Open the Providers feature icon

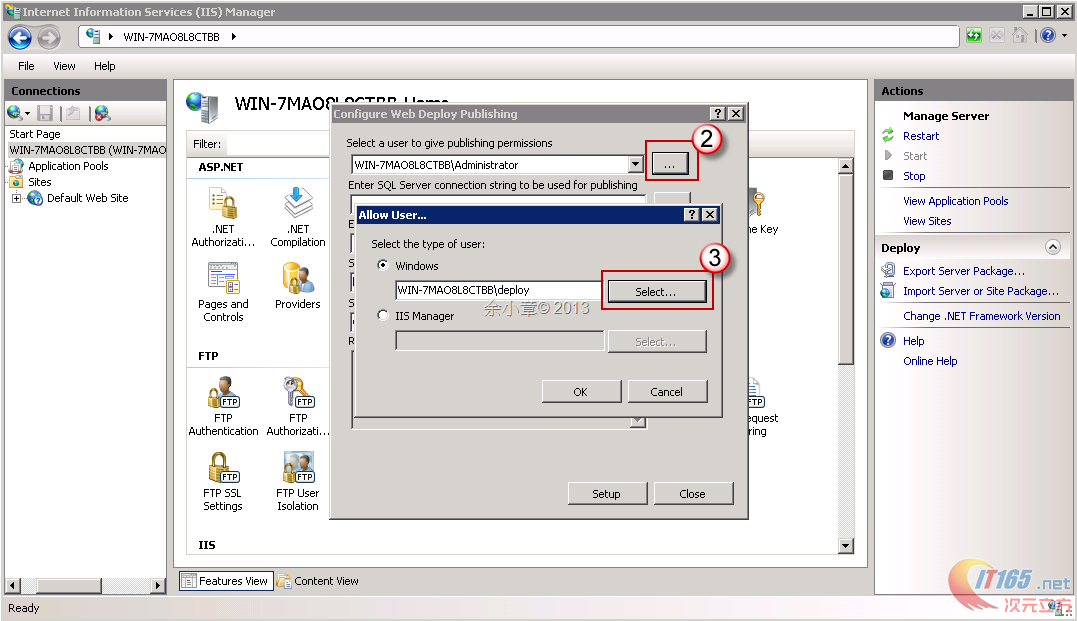coord(298,278)
